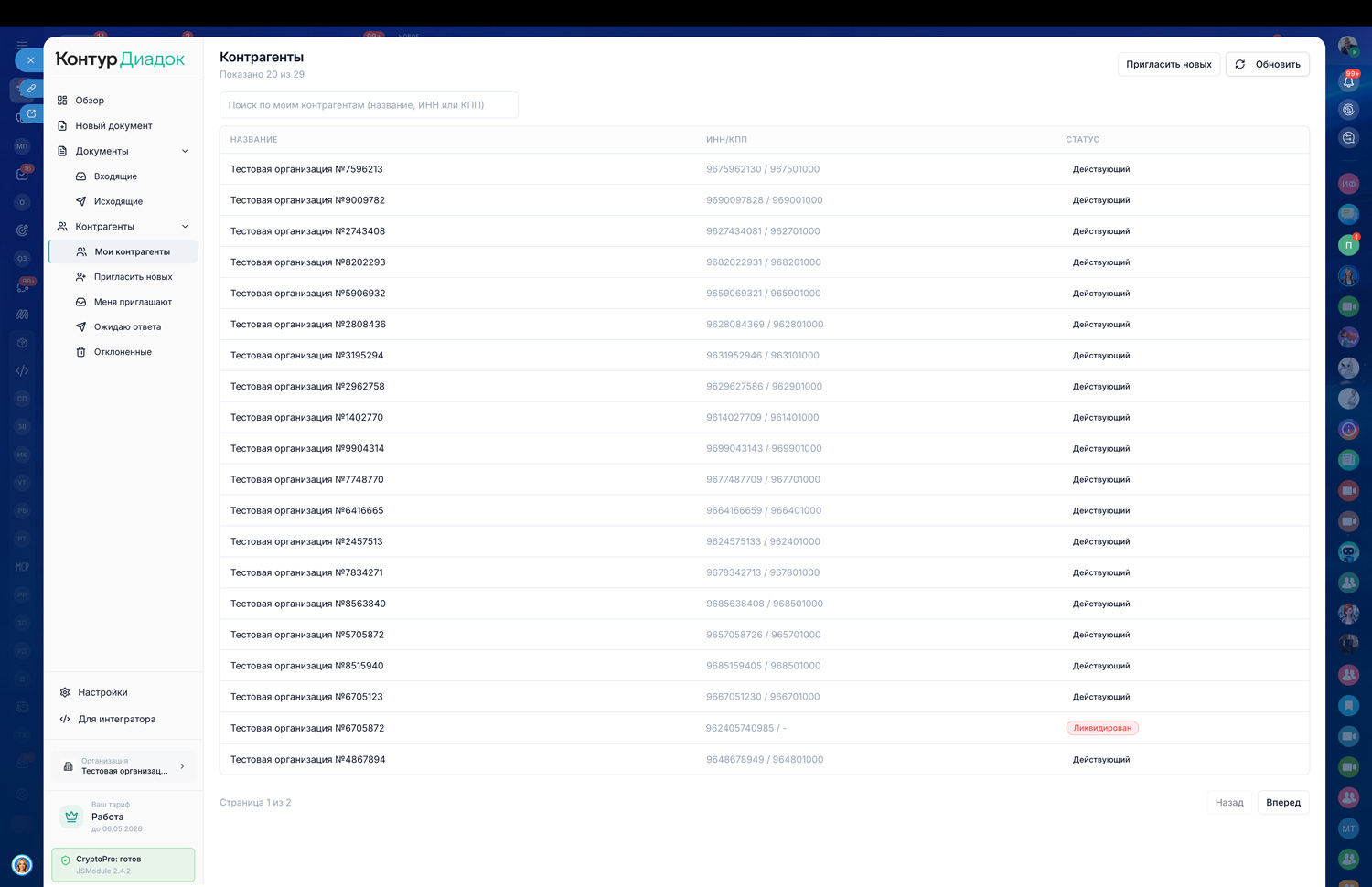Click the box icon in the left strip
This screenshot has width=1372, height=887.
click(x=22, y=343)
